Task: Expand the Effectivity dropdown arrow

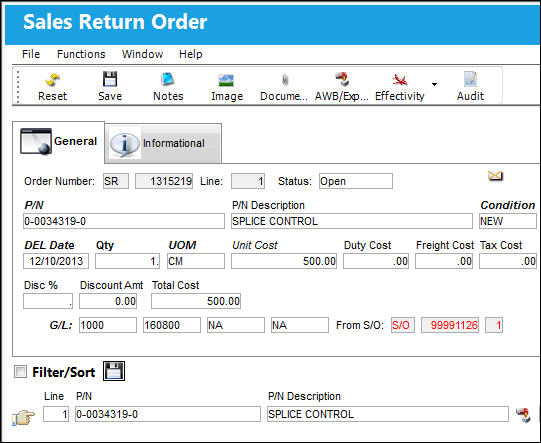Action: pyautogui.click(x=434, y=84)
